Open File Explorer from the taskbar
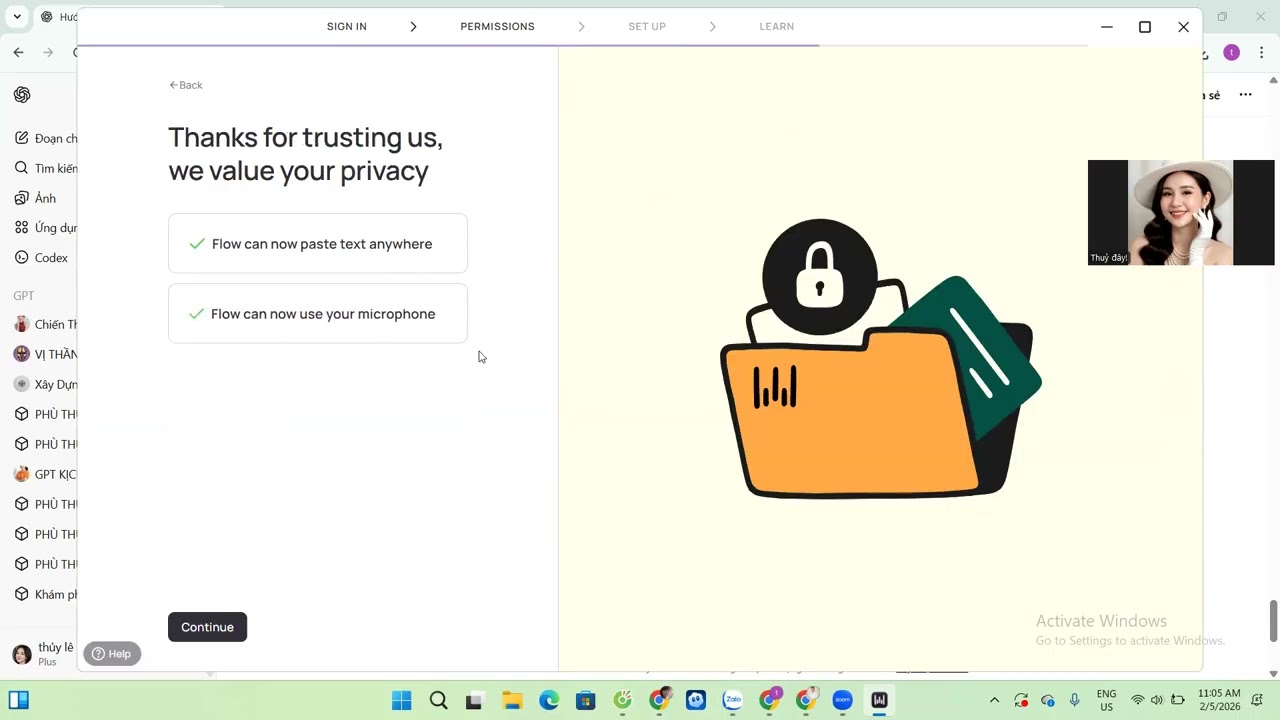Viewport: 1280px width, 720px height. click(x=512, y=700)
